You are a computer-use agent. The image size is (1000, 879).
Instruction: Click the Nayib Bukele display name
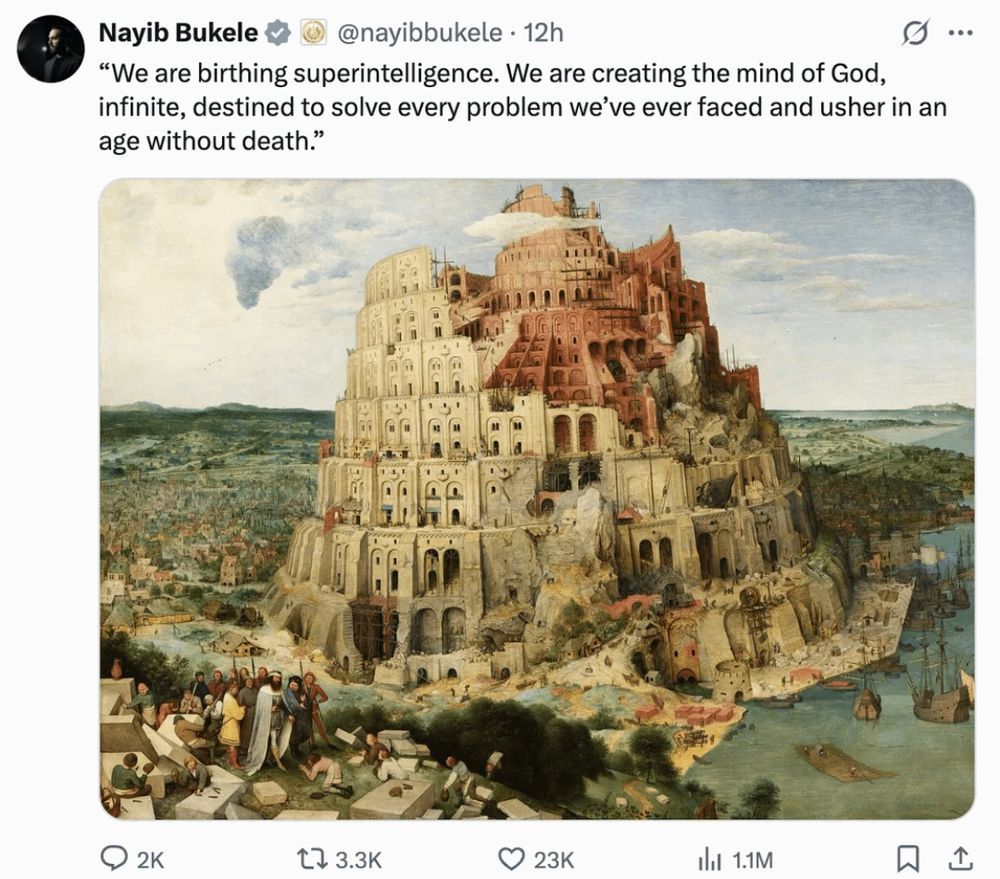coord(178,33)
